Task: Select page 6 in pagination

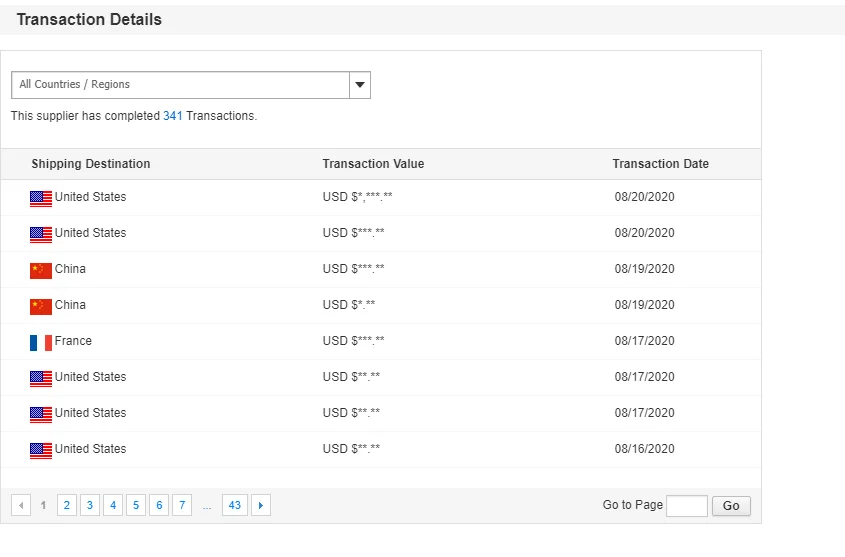Action: tap(159, 506)
